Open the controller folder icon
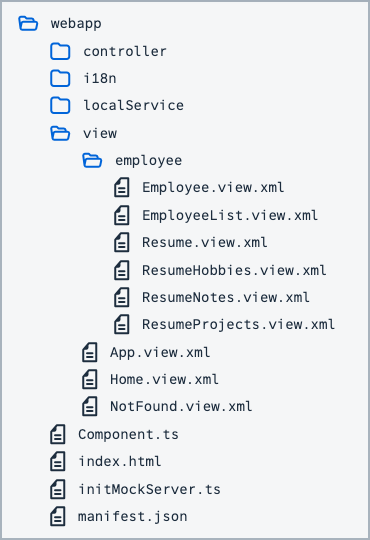The image size is (370, 540). pos(60,51)
